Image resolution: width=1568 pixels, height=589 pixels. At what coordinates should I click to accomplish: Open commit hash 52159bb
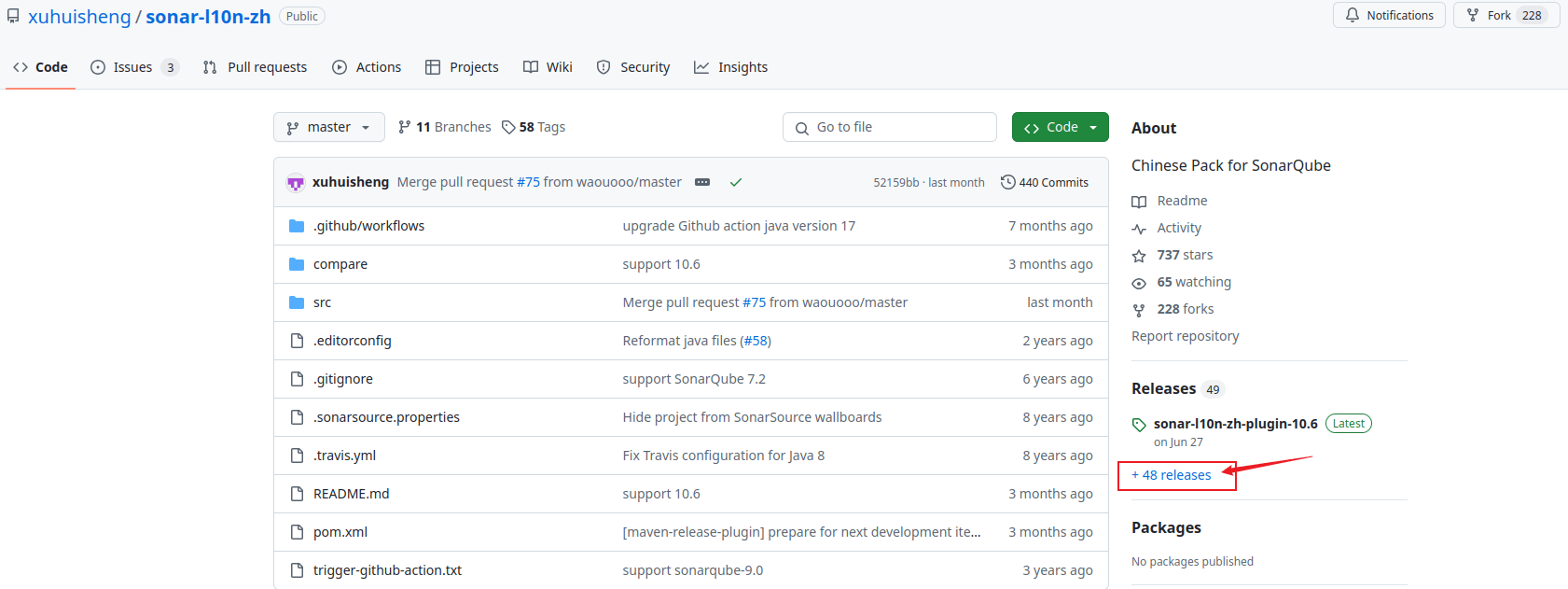point(896,183)
